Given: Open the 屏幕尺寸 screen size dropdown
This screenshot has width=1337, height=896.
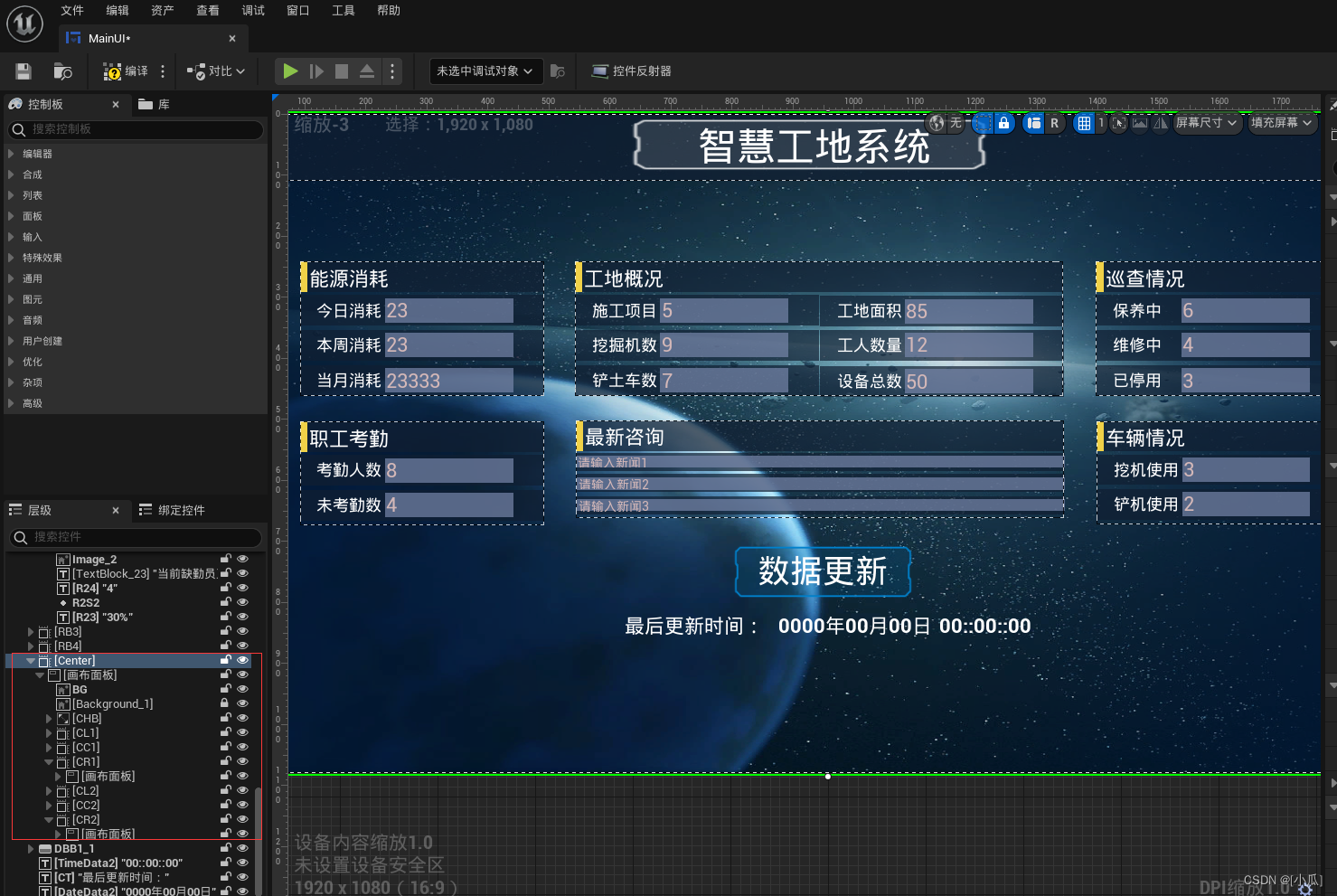Looking at the screenshot, I should [1206, 123].
